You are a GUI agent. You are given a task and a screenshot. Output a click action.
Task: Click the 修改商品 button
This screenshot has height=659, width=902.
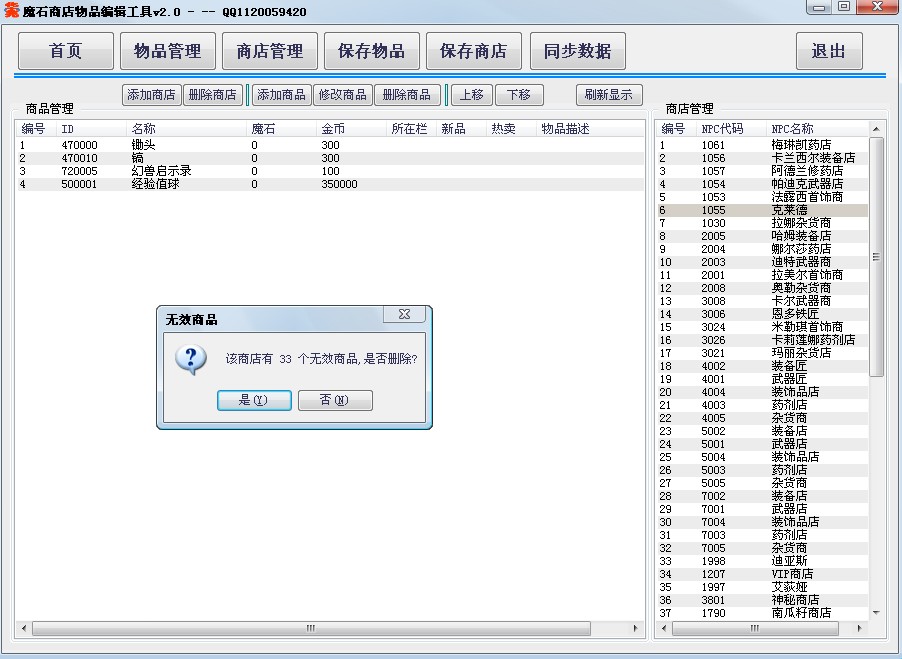tap(341, 95)
